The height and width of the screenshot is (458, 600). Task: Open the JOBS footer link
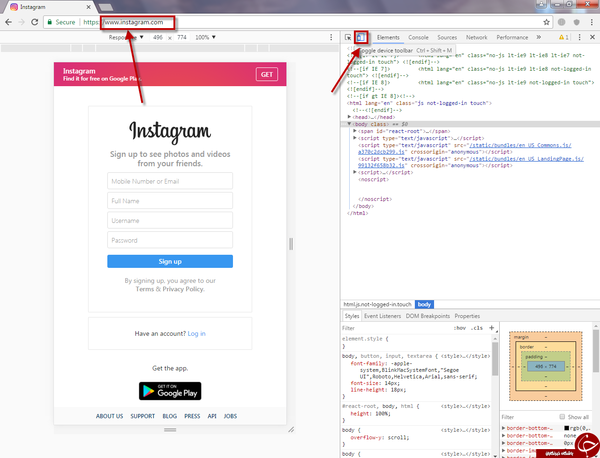pos(230,416)
